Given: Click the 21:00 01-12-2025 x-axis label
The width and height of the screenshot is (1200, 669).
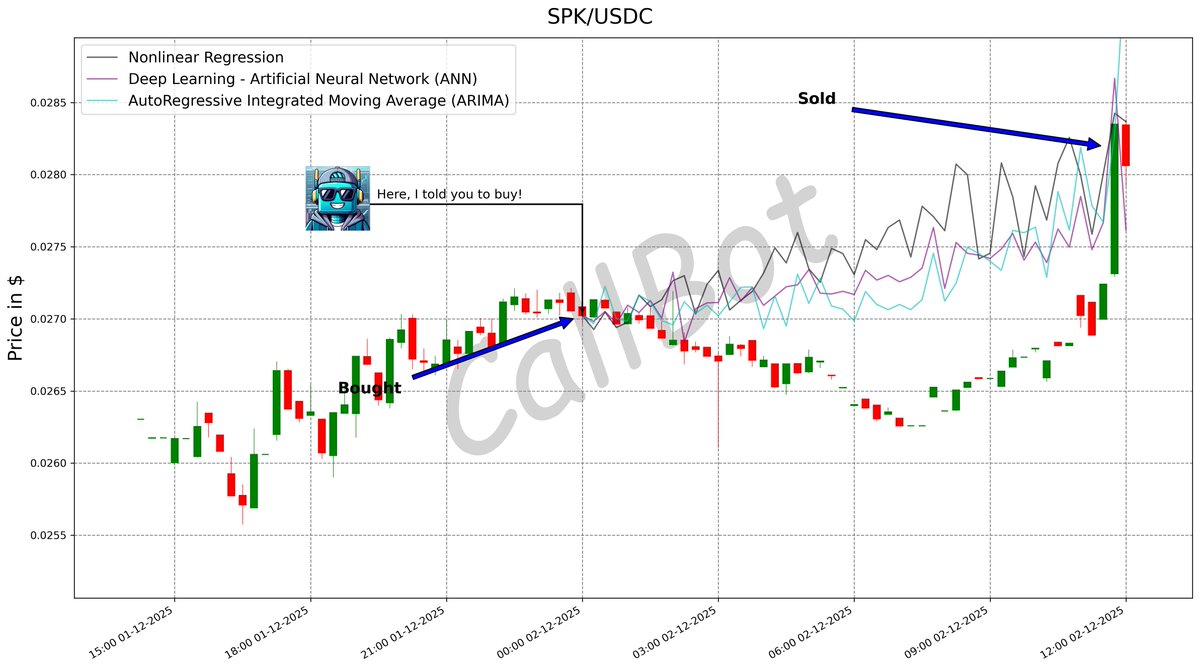Looking at the screenshot, I should [405, 632].
